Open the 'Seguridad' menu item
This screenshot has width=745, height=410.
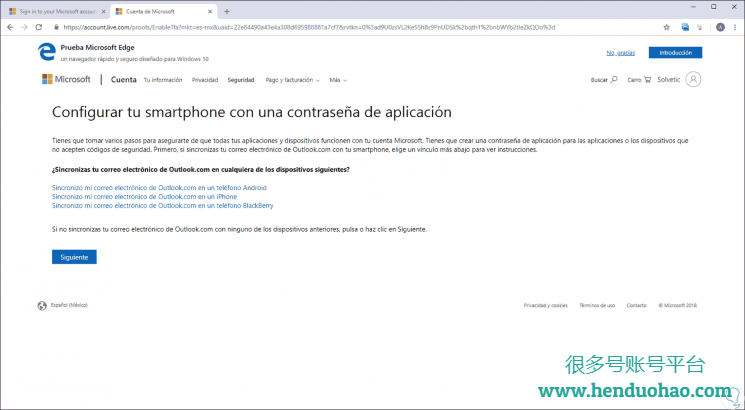coord(241,80)
